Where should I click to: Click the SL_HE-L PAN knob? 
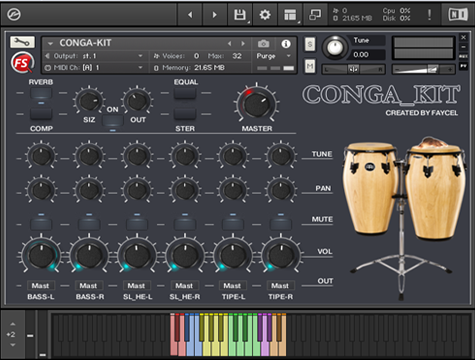pos(137,190)
